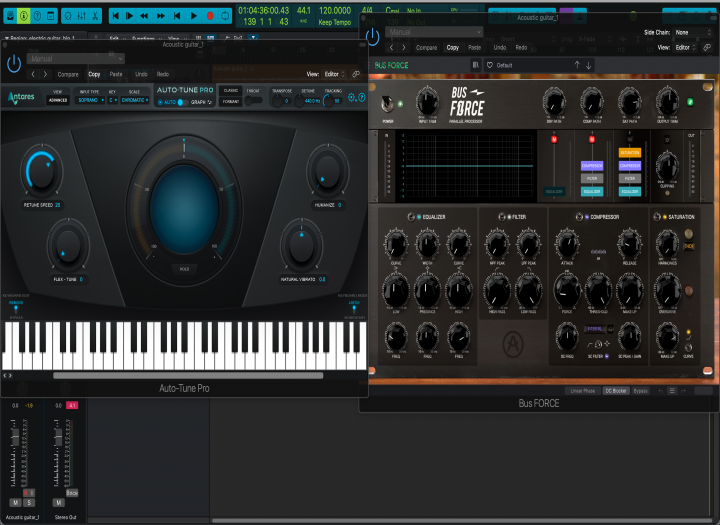Viewport: 720px width, 525px height.
Task: Toggle Compressor section on/off switch
Action: pyautogui.click(x=579, y=217)
